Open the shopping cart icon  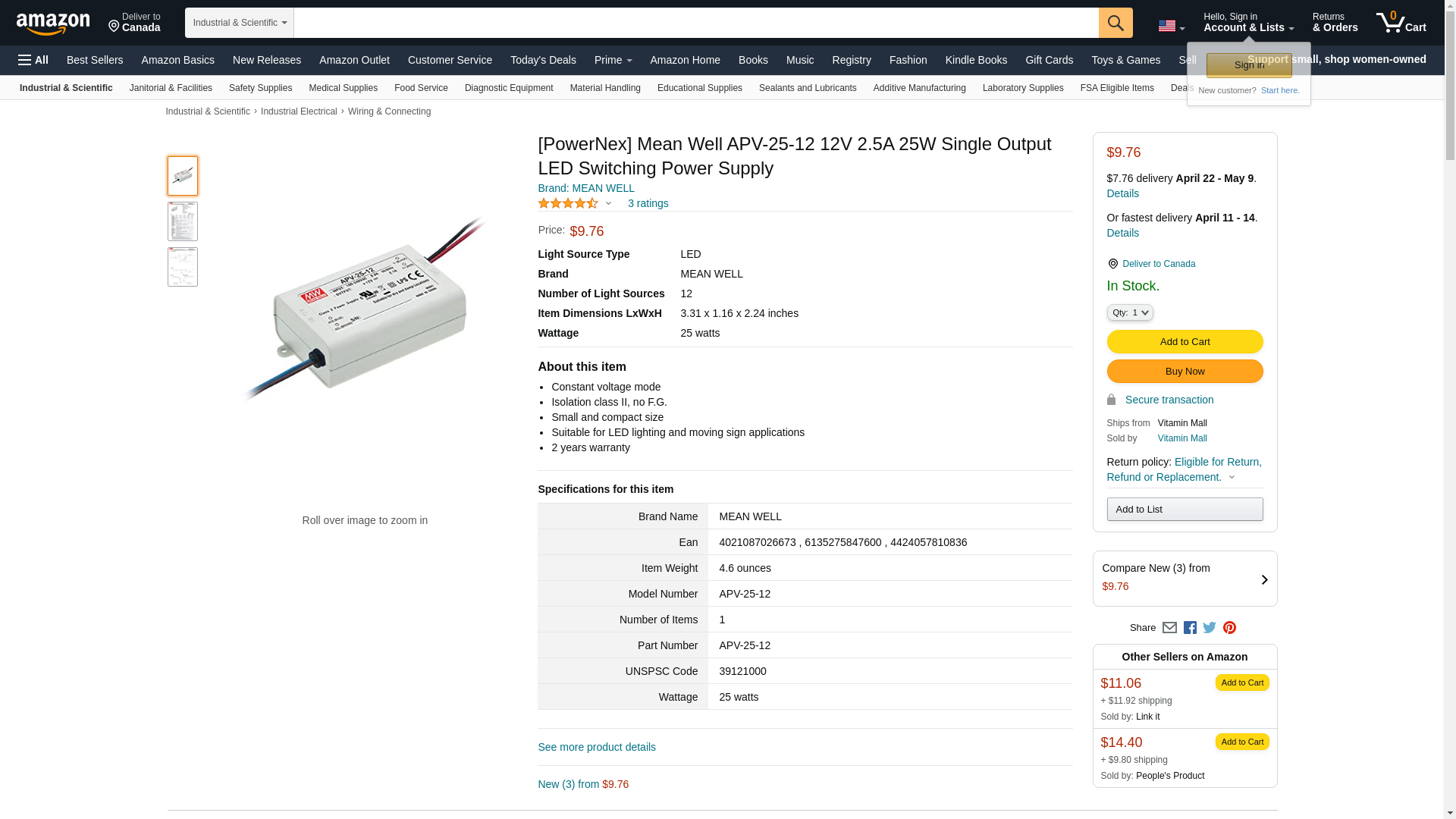coord(1400,23)
